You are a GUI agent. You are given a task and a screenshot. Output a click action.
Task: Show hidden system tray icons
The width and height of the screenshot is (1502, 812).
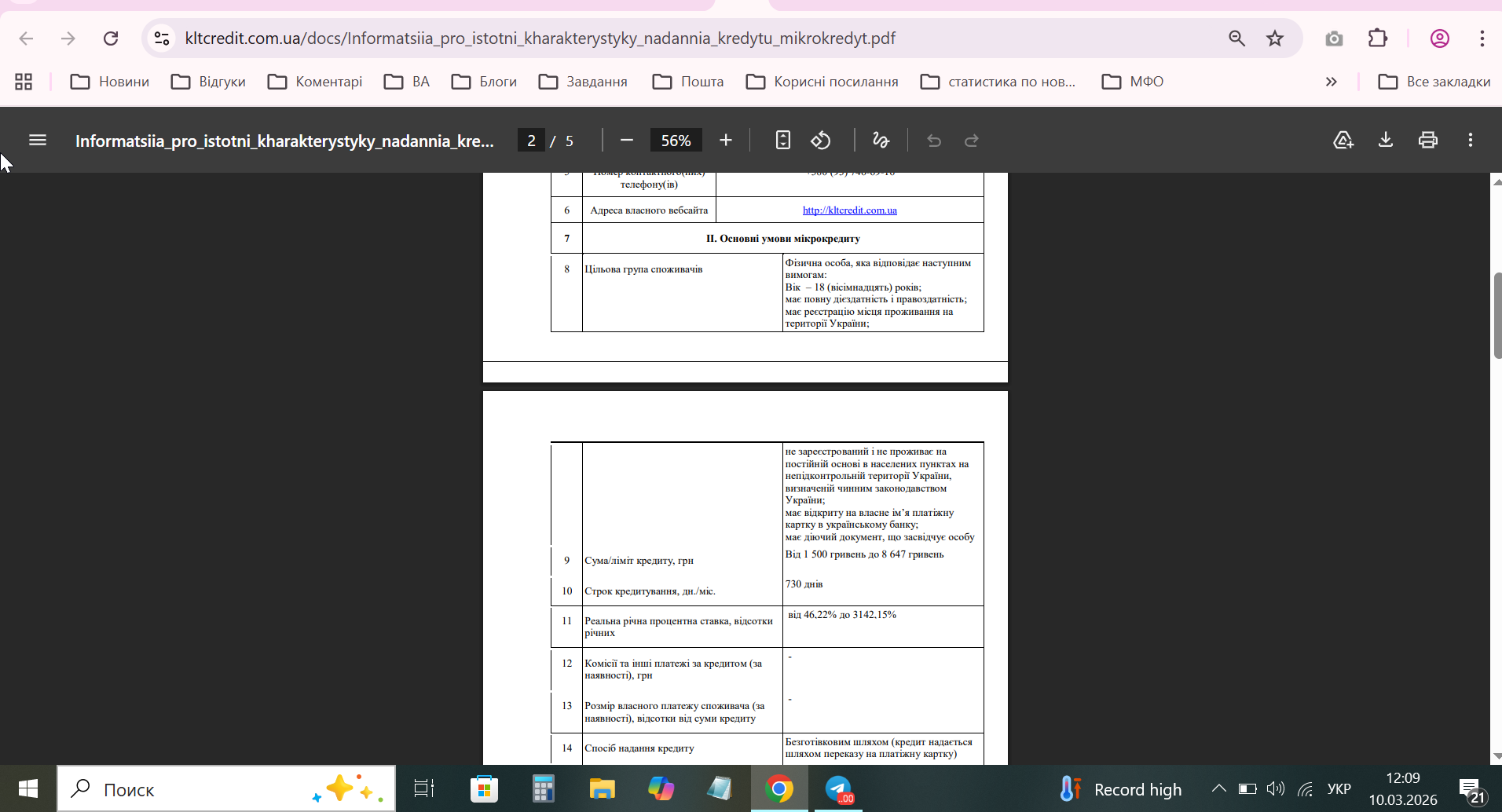1218,788
